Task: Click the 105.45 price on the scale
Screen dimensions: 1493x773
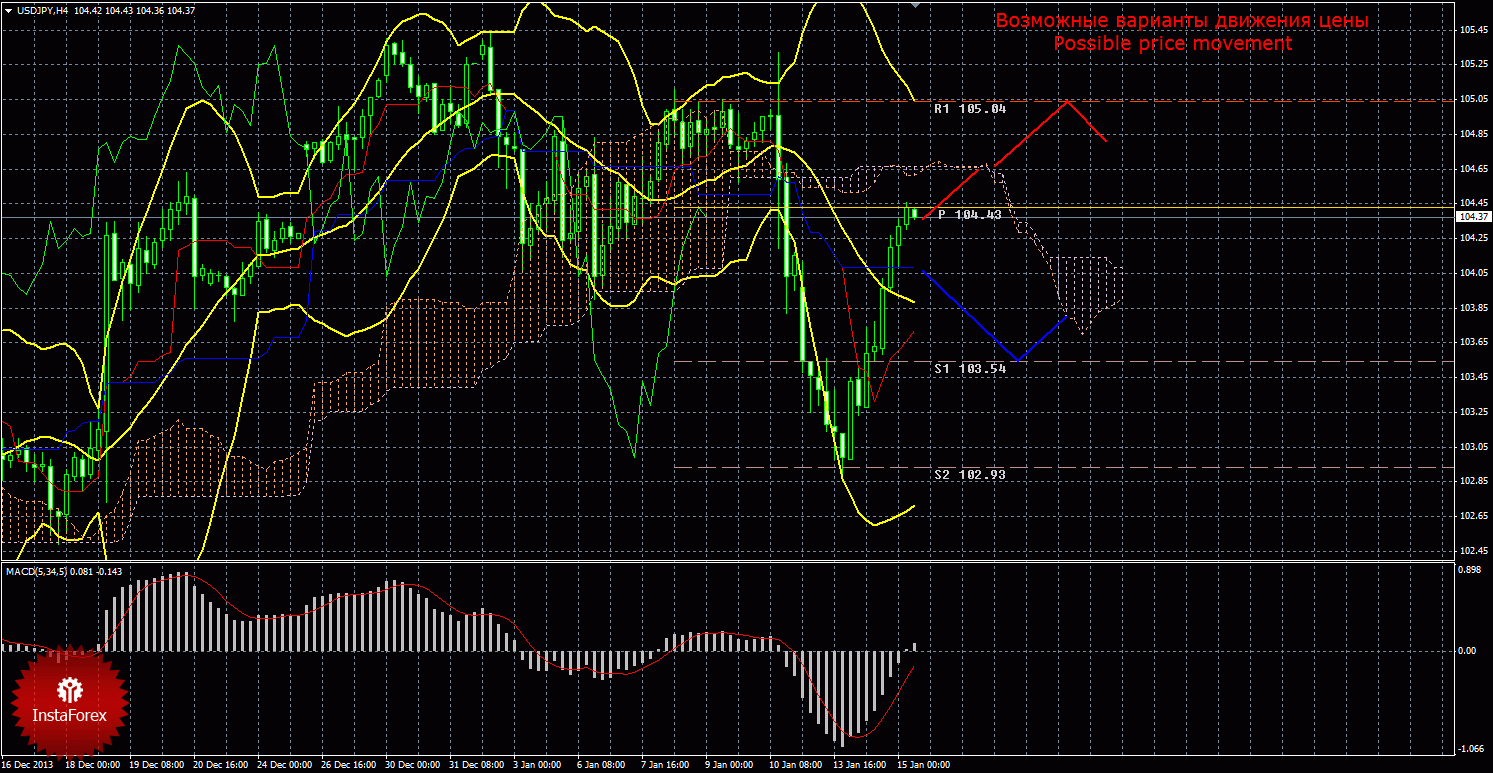Action: click(1470, 30)
